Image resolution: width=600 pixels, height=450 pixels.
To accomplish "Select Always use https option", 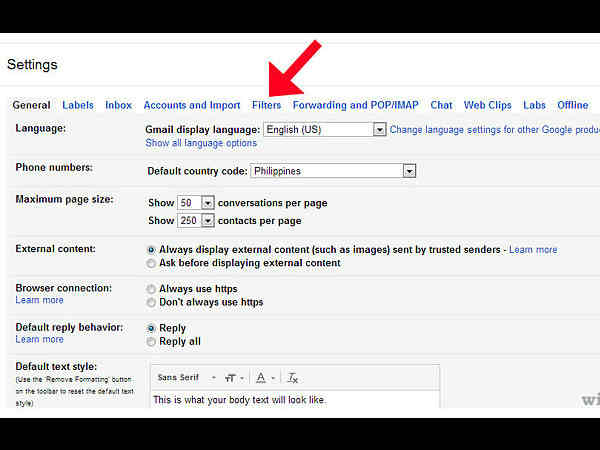I will [151, 289].
